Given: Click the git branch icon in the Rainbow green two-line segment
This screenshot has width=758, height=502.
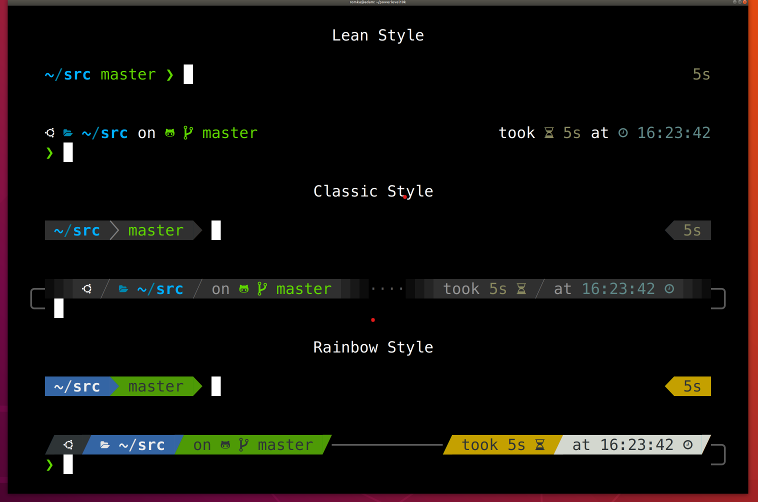Looking at the screenshot, I should 244,444.
